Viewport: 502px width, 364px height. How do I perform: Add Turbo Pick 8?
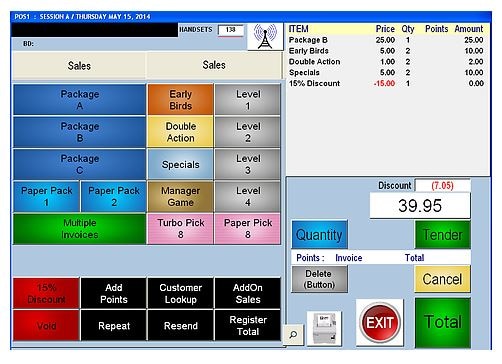point(180,229)
